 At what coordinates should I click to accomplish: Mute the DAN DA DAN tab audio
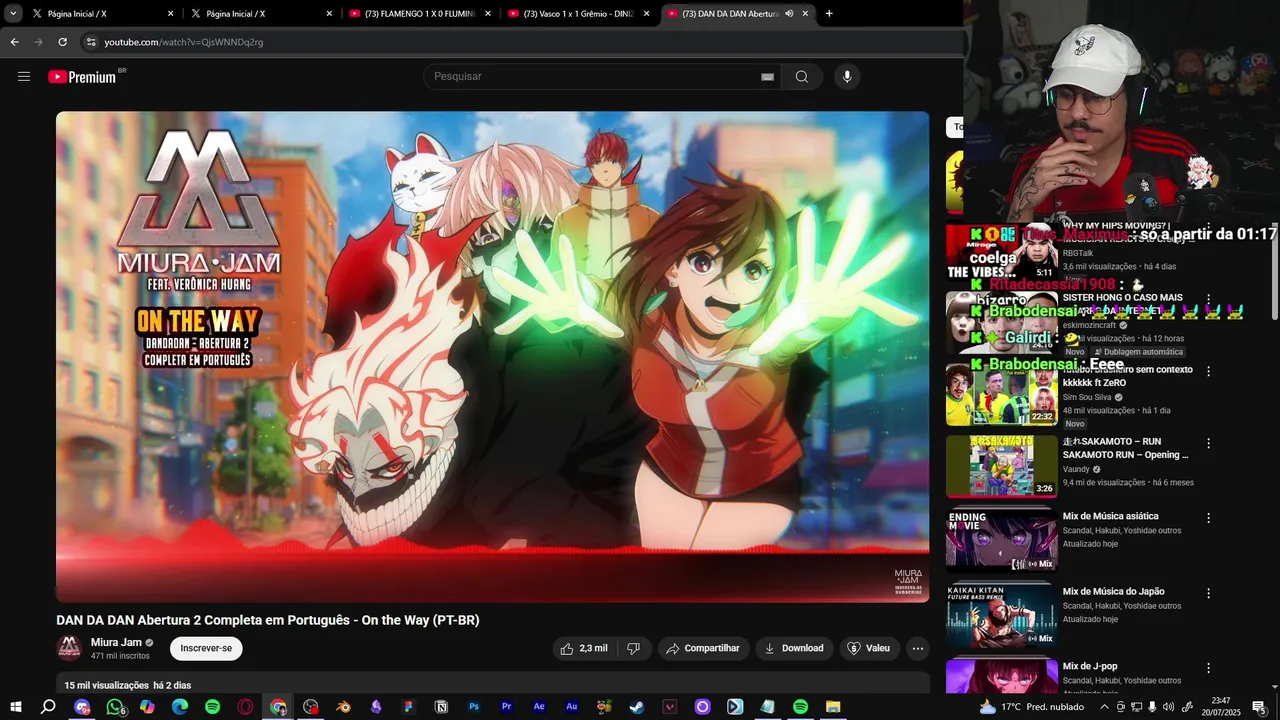click(789, 14)
